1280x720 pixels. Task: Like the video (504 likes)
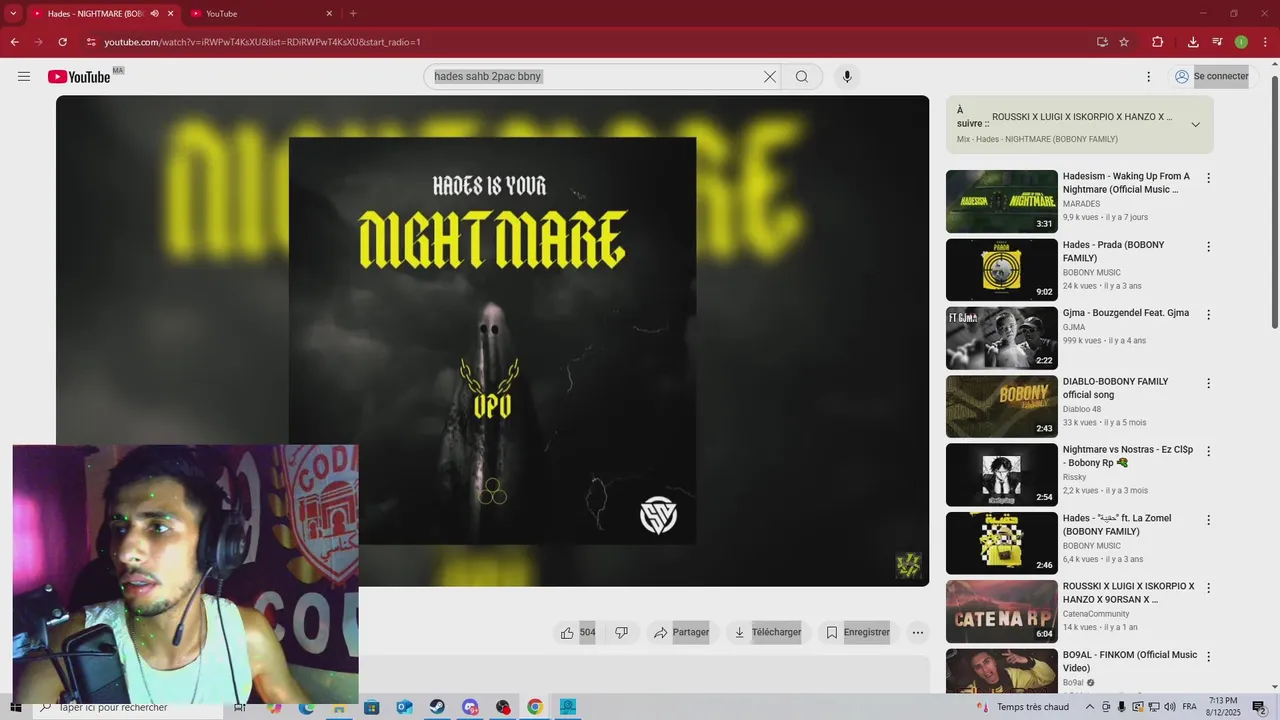(578, 632)
